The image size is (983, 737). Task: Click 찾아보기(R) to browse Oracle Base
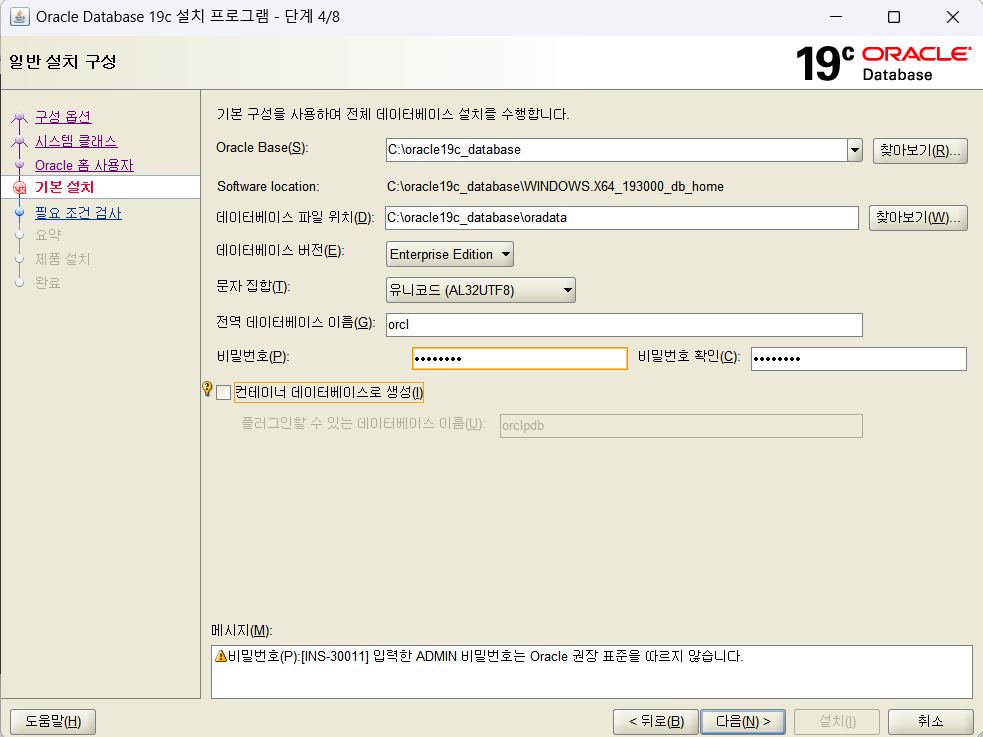920,150
